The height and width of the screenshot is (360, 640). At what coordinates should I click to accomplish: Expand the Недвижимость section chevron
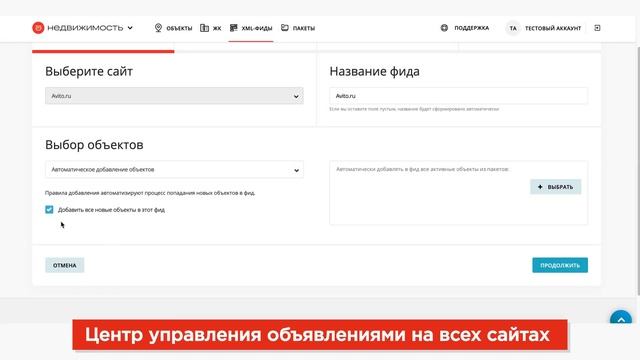(x=130, y=28)
